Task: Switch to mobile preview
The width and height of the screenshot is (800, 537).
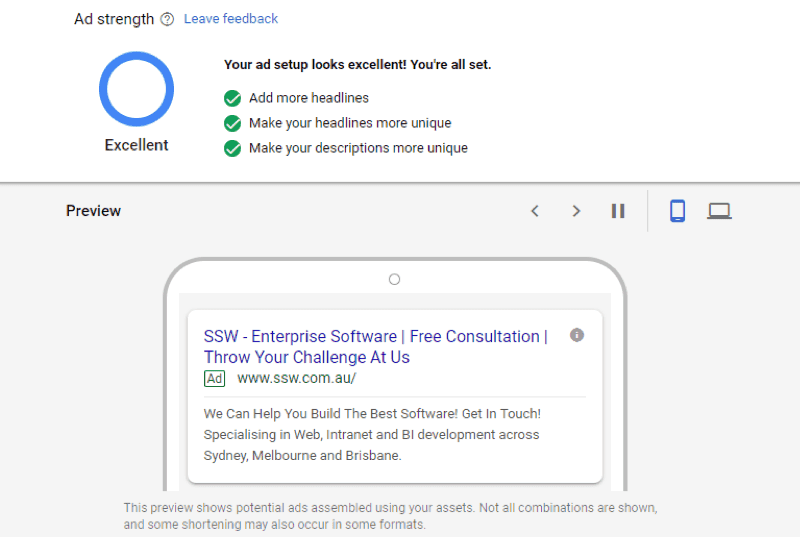Action: click(x=677, y=211)
